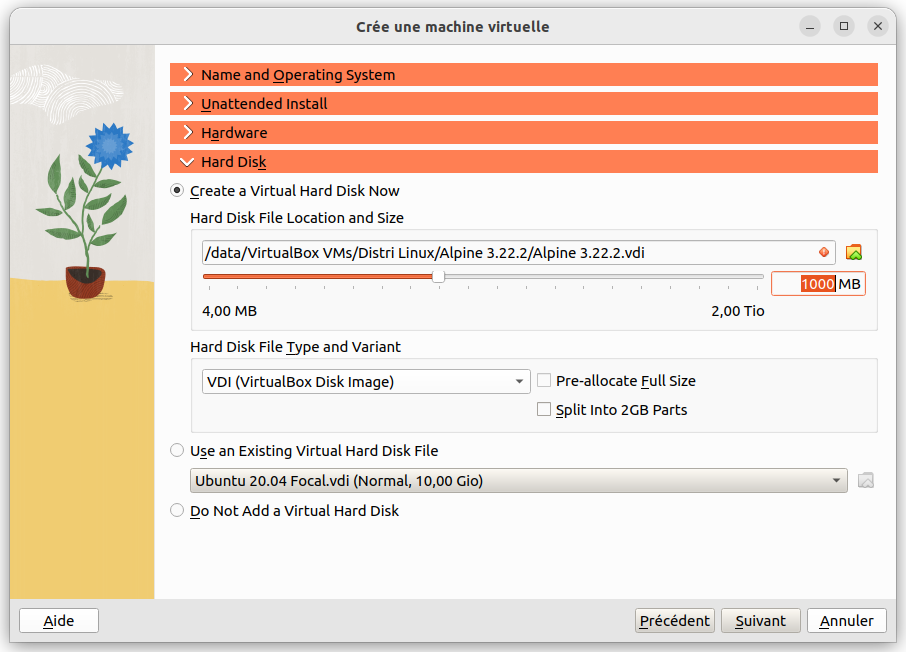Click the disabled disk chooser icon beside Ubuntu entry
Screen dimensions: 906x652
click(x=866, y=481)
